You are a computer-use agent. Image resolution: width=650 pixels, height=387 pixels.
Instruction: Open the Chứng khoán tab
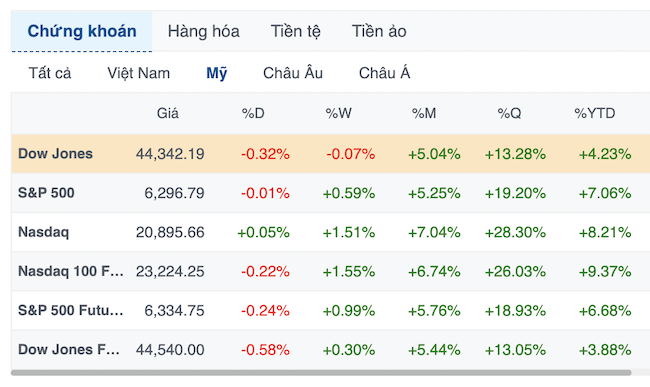[82, 31]
